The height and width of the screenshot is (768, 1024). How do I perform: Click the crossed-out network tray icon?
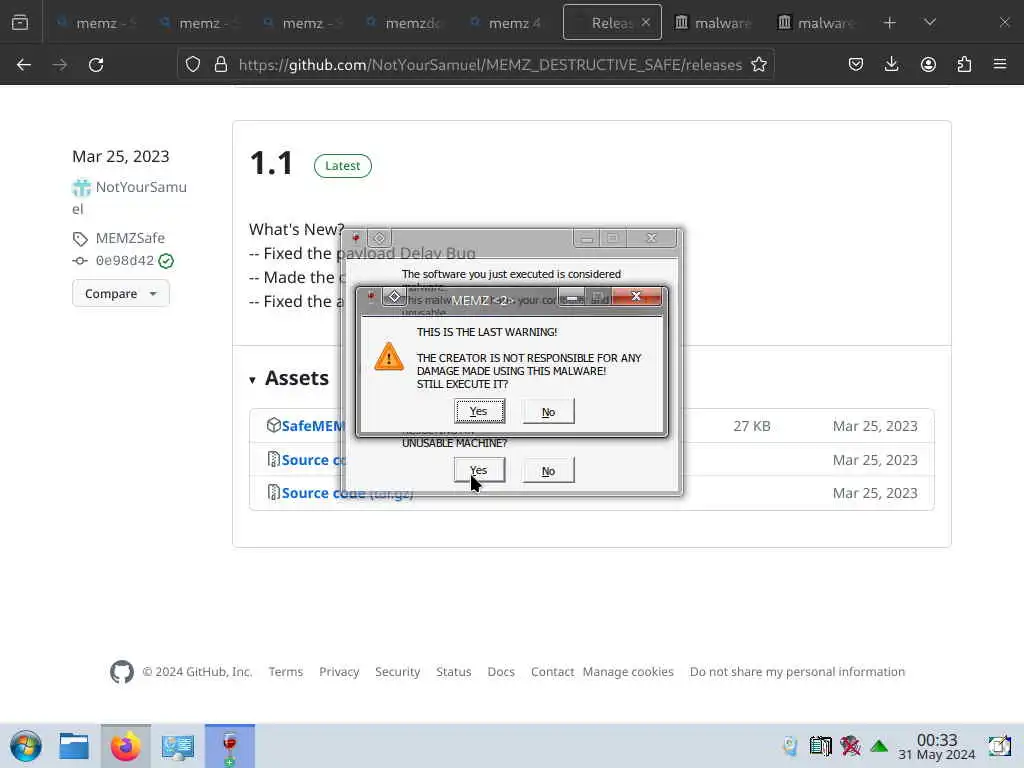point(850,746)
